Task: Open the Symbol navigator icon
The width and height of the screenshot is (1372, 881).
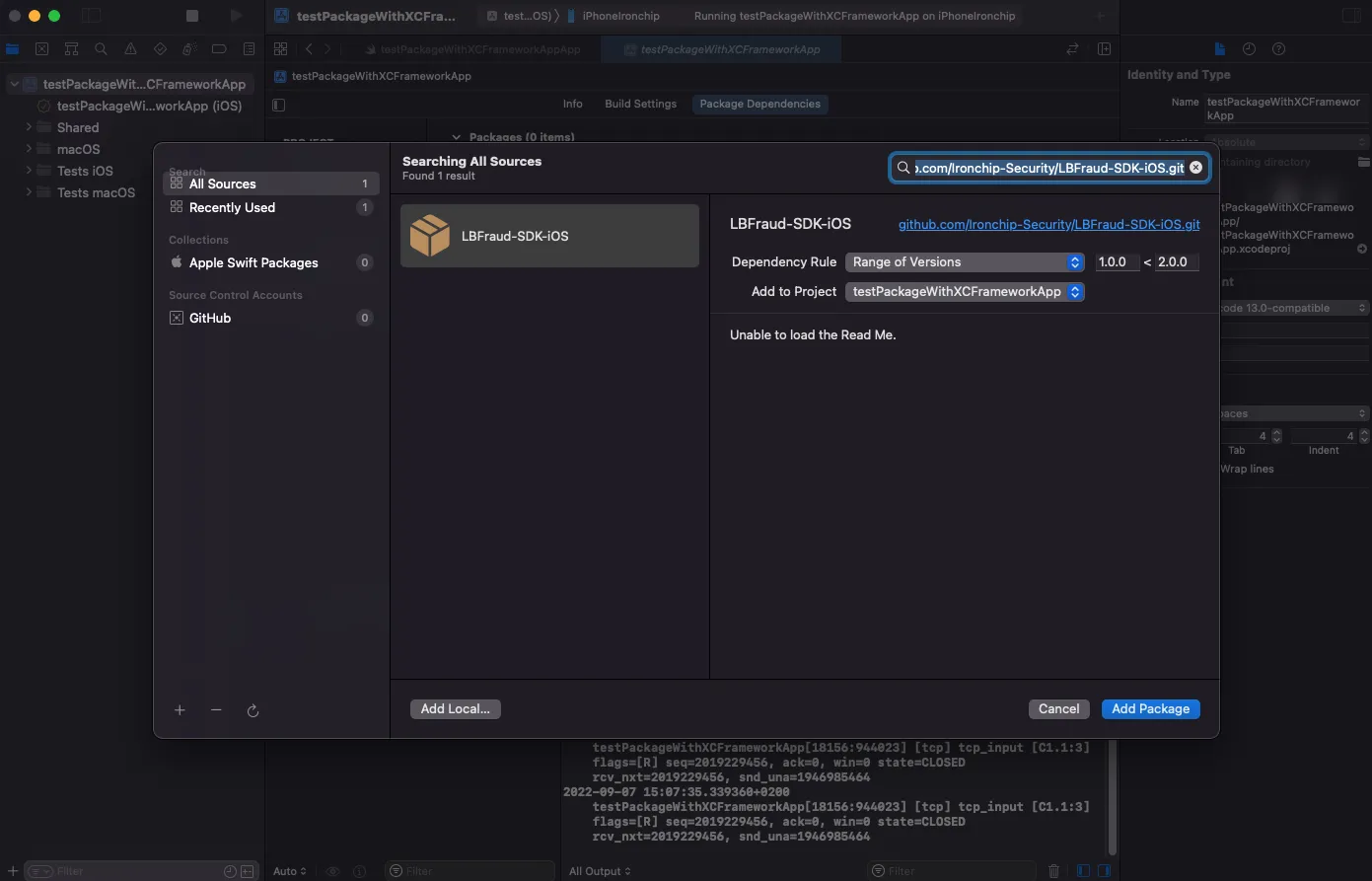Action: pos(71,48)
